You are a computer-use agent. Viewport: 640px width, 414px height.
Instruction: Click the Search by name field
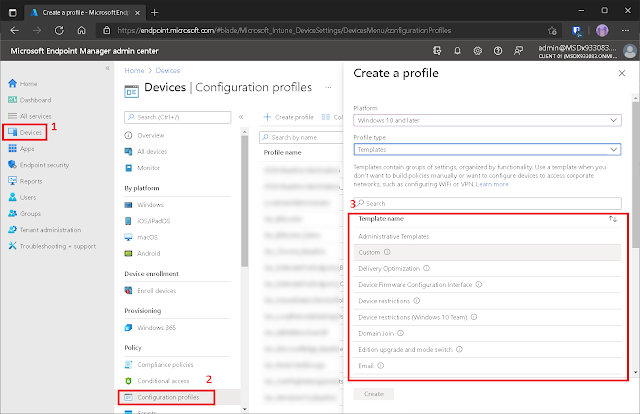pyautogui.click(x=302, y=138)
